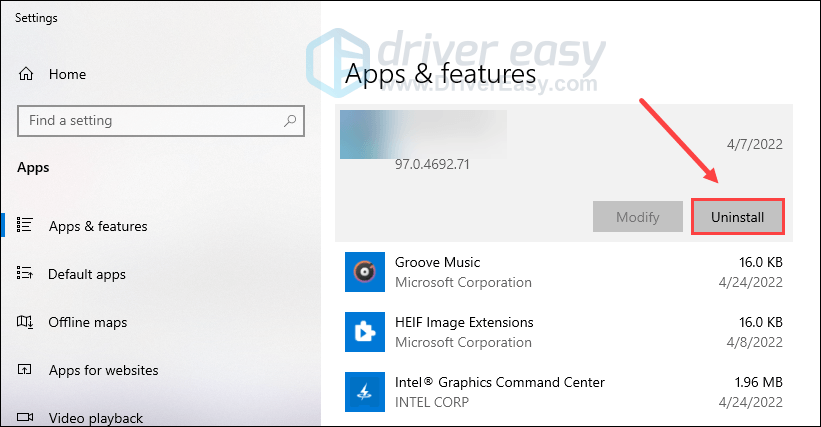The width and height of the screenshot is (821, 427).
Task: Click the Apps section heading in sidebar
Action: point(33,168)
